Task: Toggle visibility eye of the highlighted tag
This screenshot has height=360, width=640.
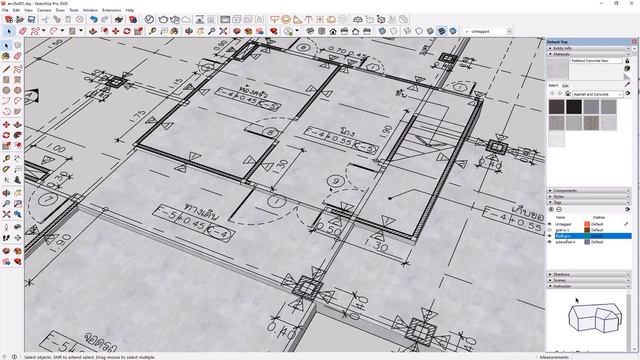Action: [550, 236]
